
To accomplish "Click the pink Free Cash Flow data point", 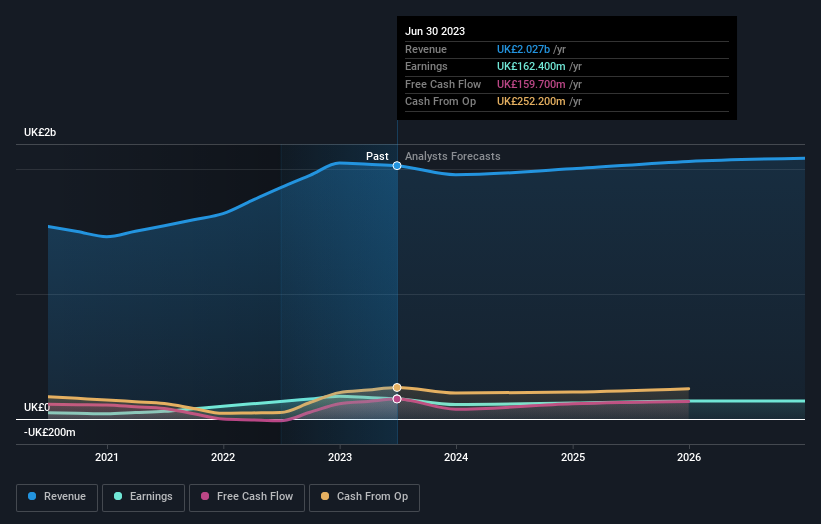I will pyautogui.click(x=397, y=399).
